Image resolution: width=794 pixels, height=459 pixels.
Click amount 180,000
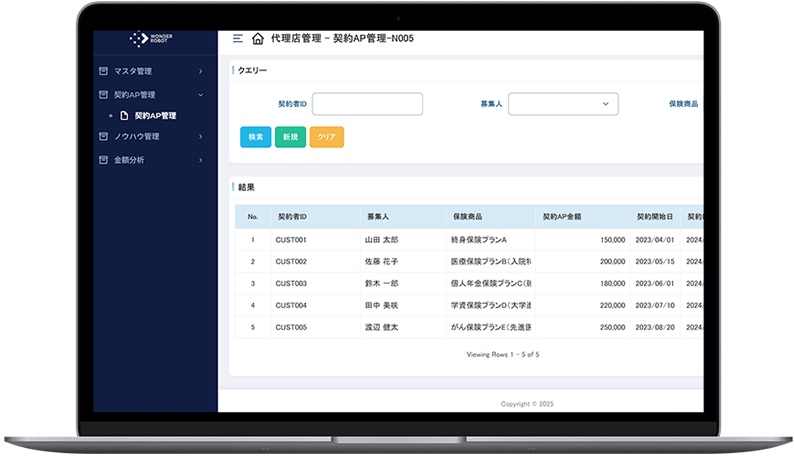click(613, 283)
